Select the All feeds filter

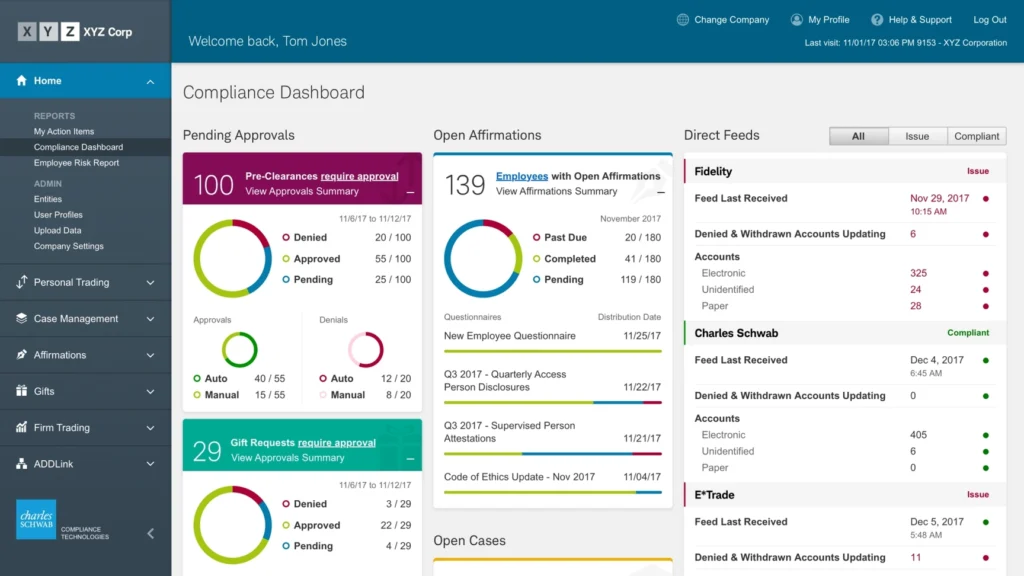pyautogui.click(x=858, y=136)
